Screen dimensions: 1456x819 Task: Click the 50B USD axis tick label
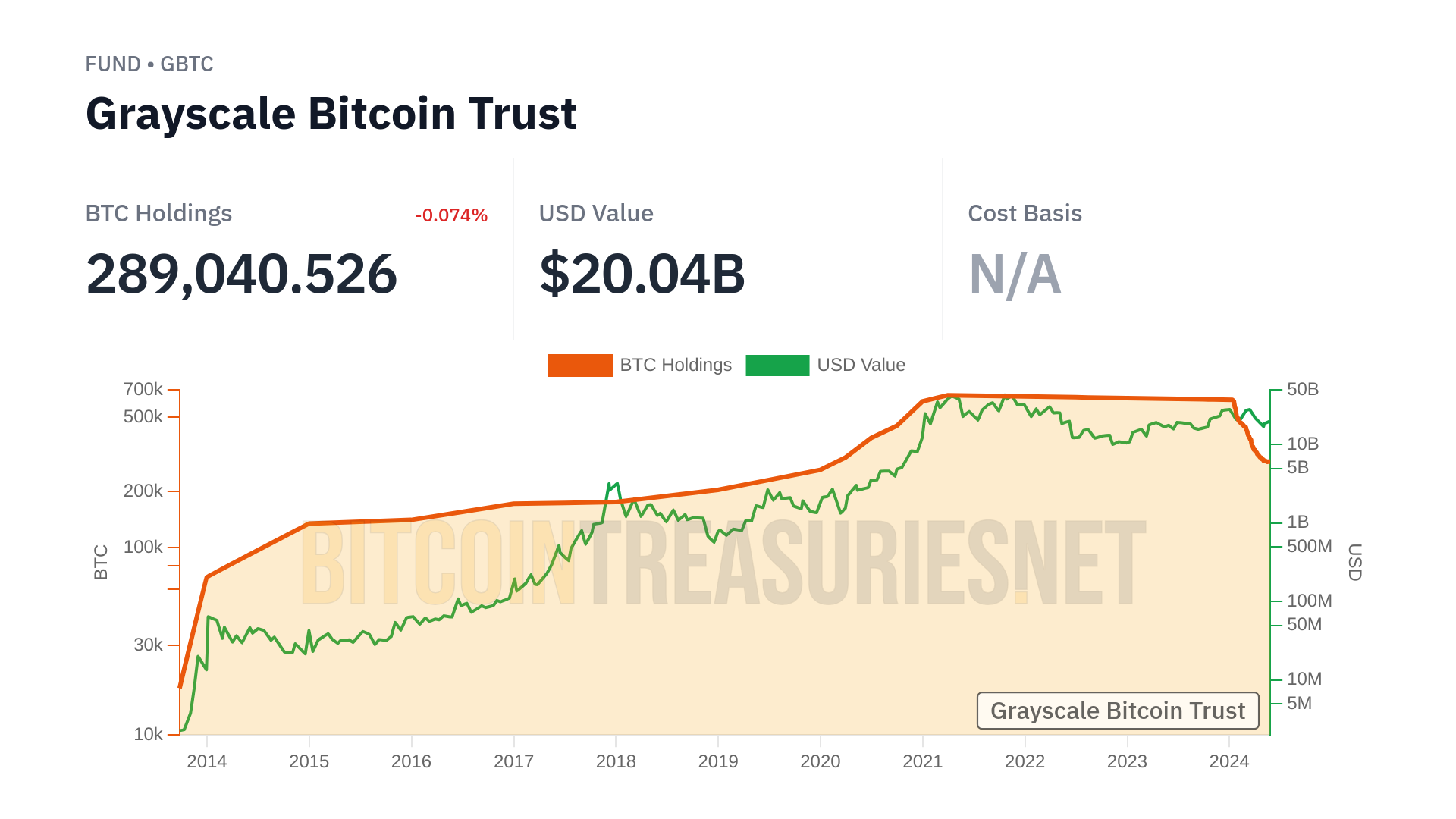coord(1303,389)
